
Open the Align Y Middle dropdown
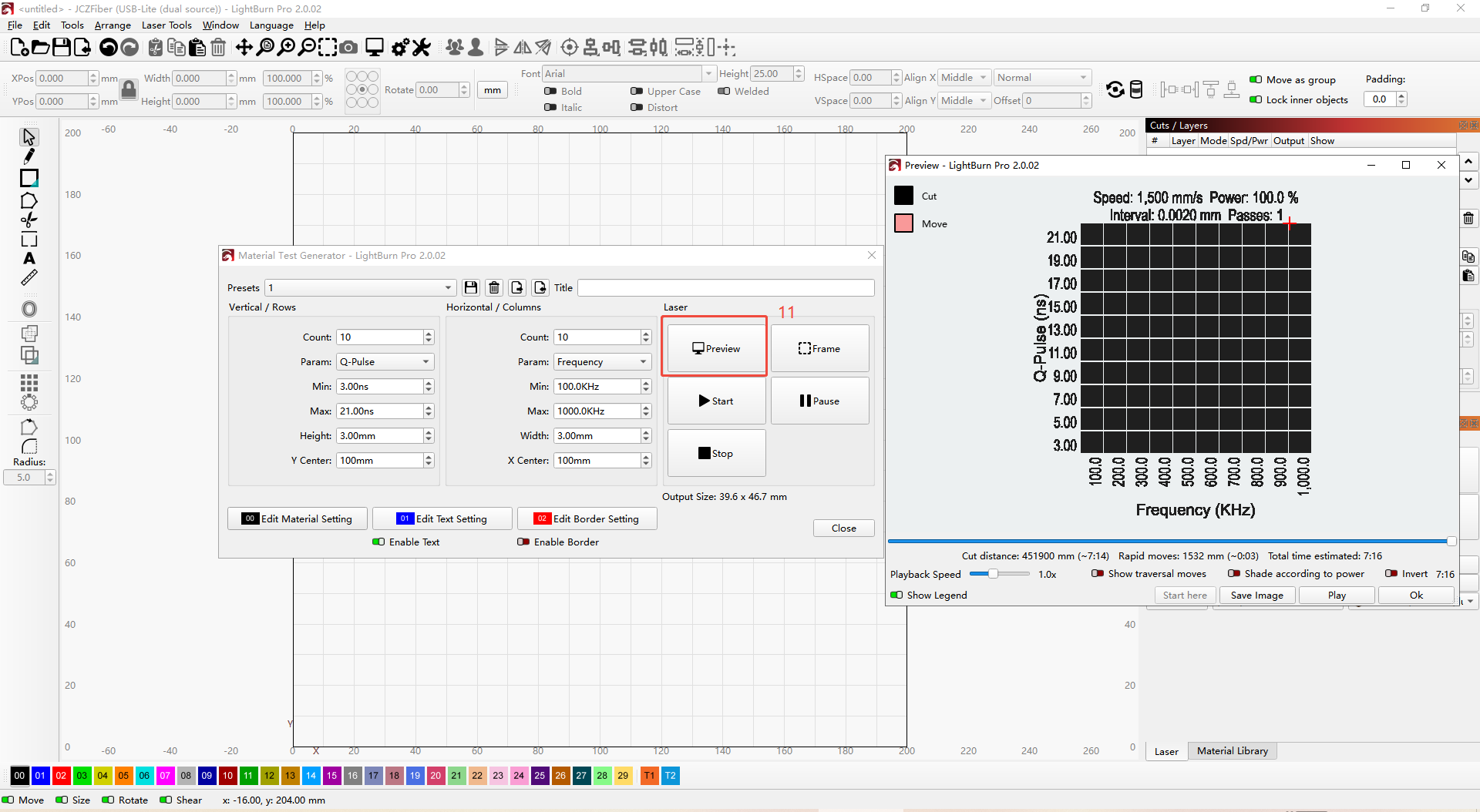tap(964, 100)
